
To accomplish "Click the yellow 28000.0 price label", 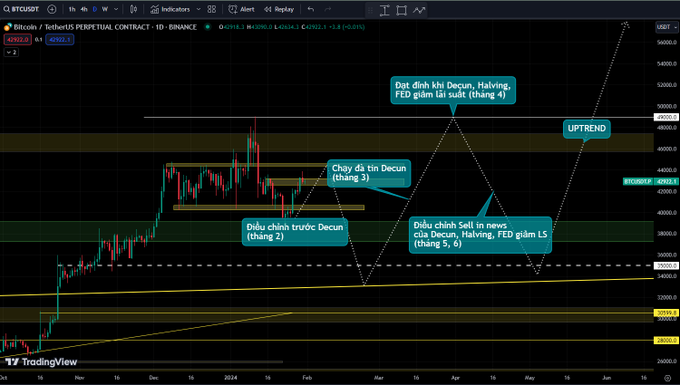I will 666,340.
